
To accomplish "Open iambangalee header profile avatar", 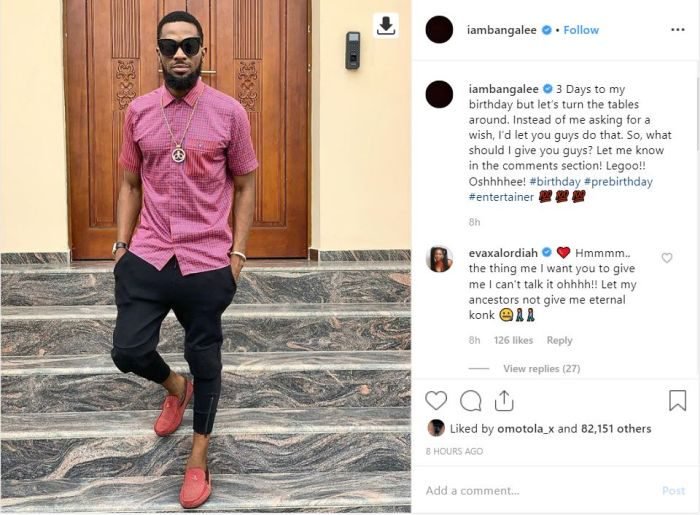I will click(x=439, y=29).
